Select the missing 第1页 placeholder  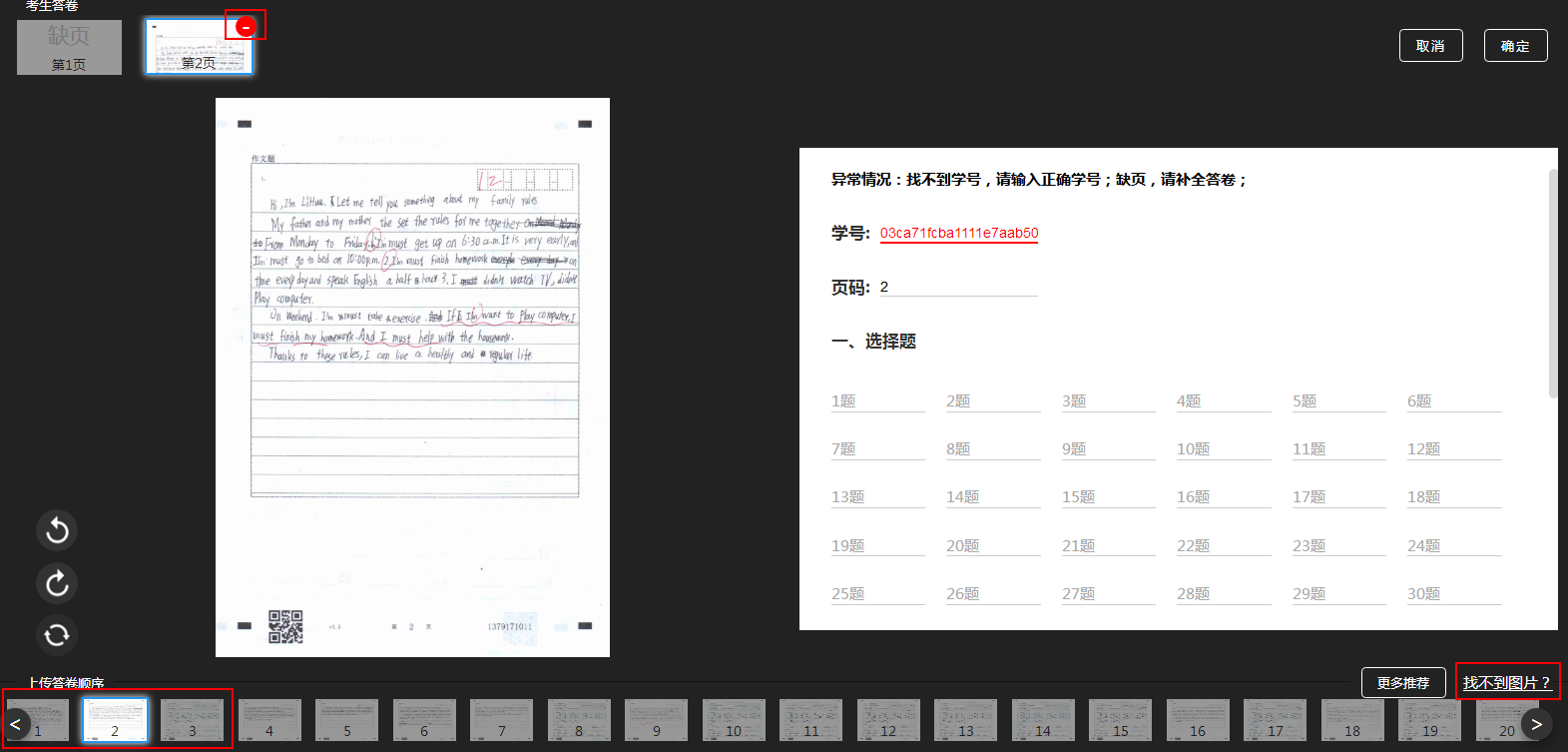(x=69, y=47)
